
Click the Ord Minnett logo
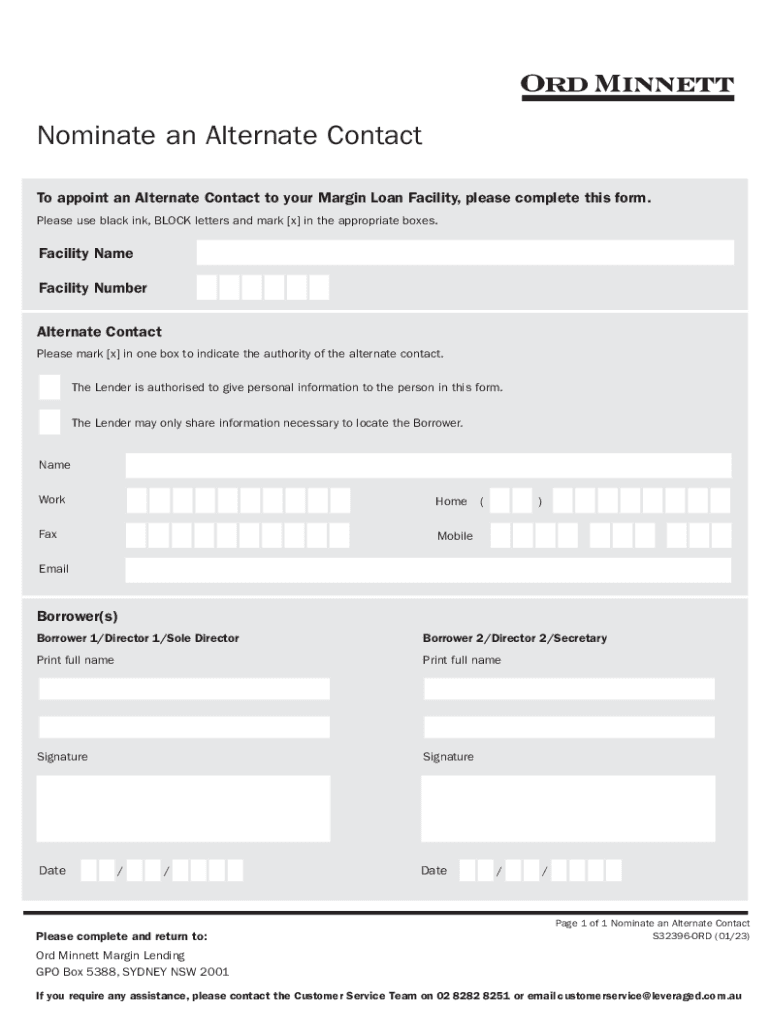pyautogui.click(x=627, y=86)
